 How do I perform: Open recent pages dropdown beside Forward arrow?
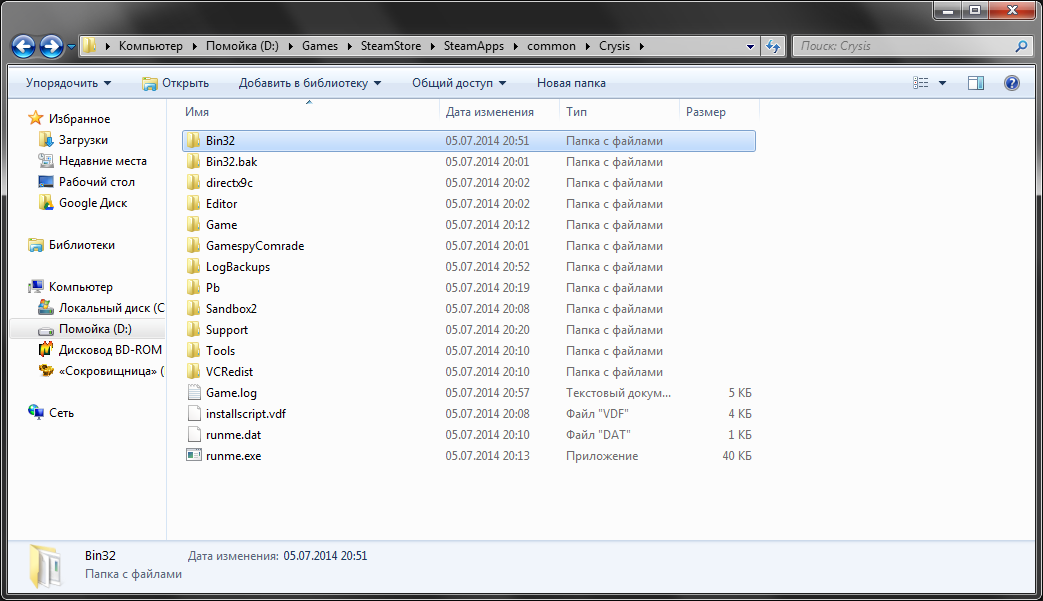(x=71, y=47)
